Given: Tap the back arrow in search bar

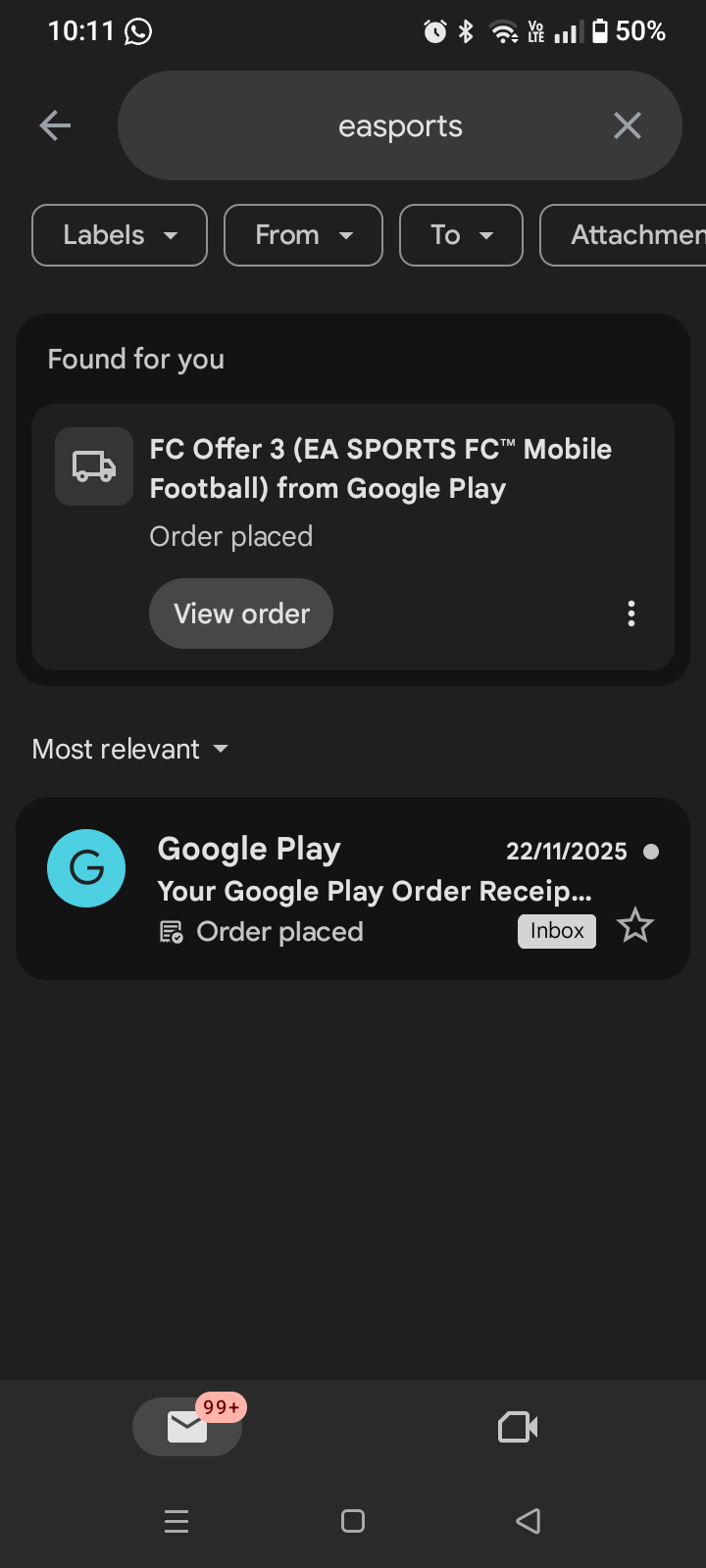Looking at the screenshot, I should point(55,125).
